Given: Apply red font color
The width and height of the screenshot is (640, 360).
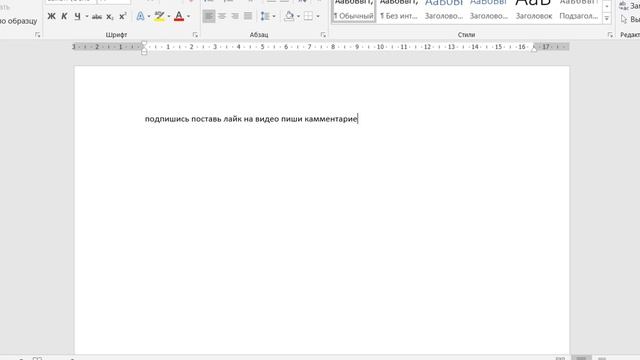Looking at the screenshot, I should (x=179, y=16).
